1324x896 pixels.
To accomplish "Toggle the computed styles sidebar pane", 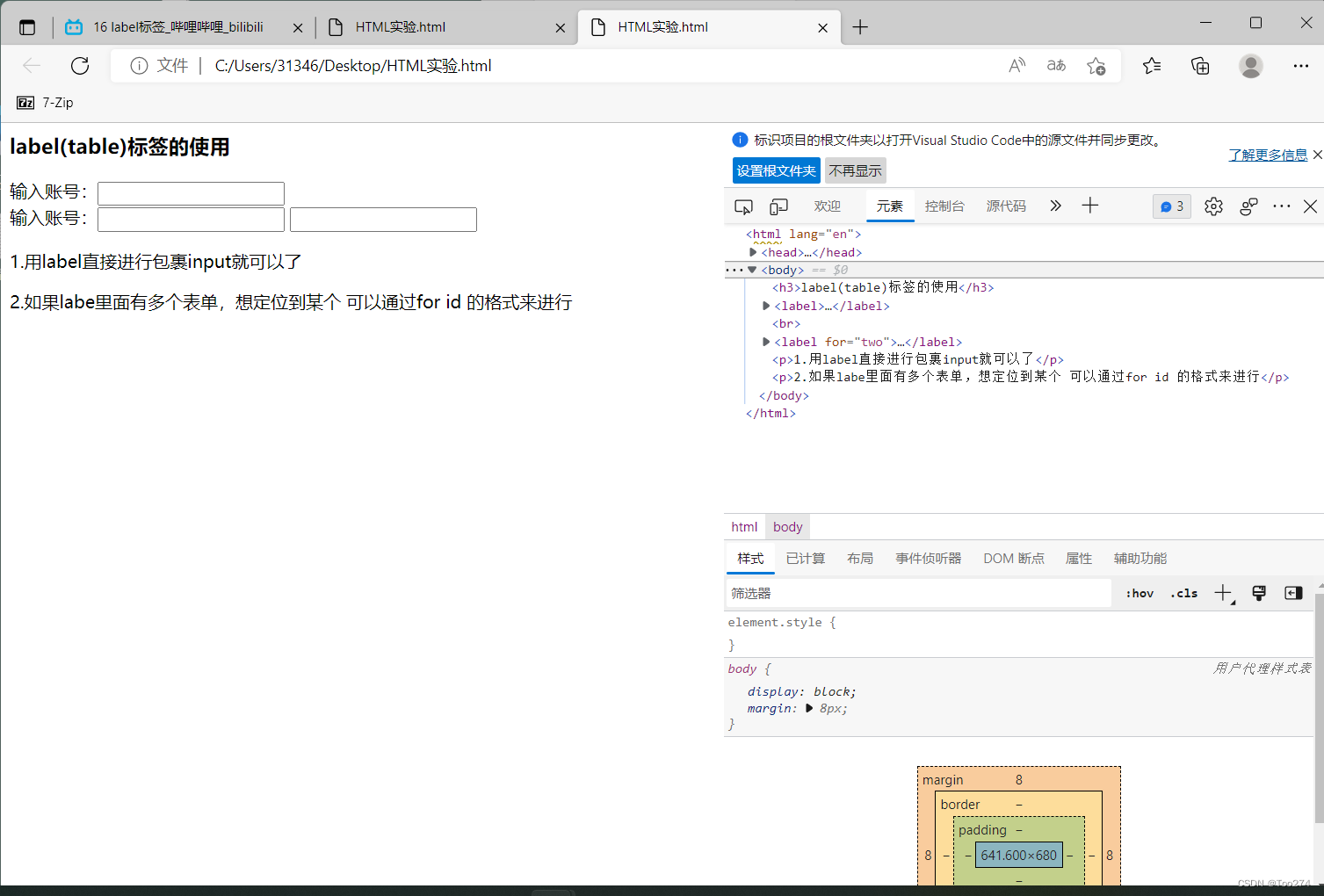I will tap(1293, 593).
